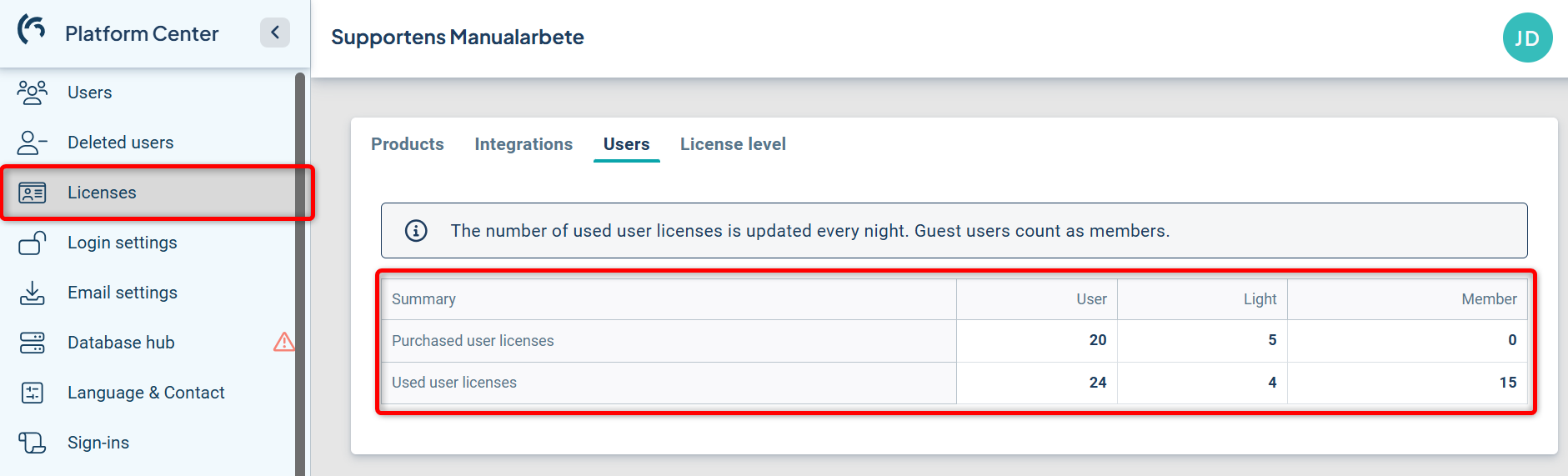Click the info icon in notice banner
Viewport: 1568px width, 476px height.
pyautogui.click(x=416, y=231)
